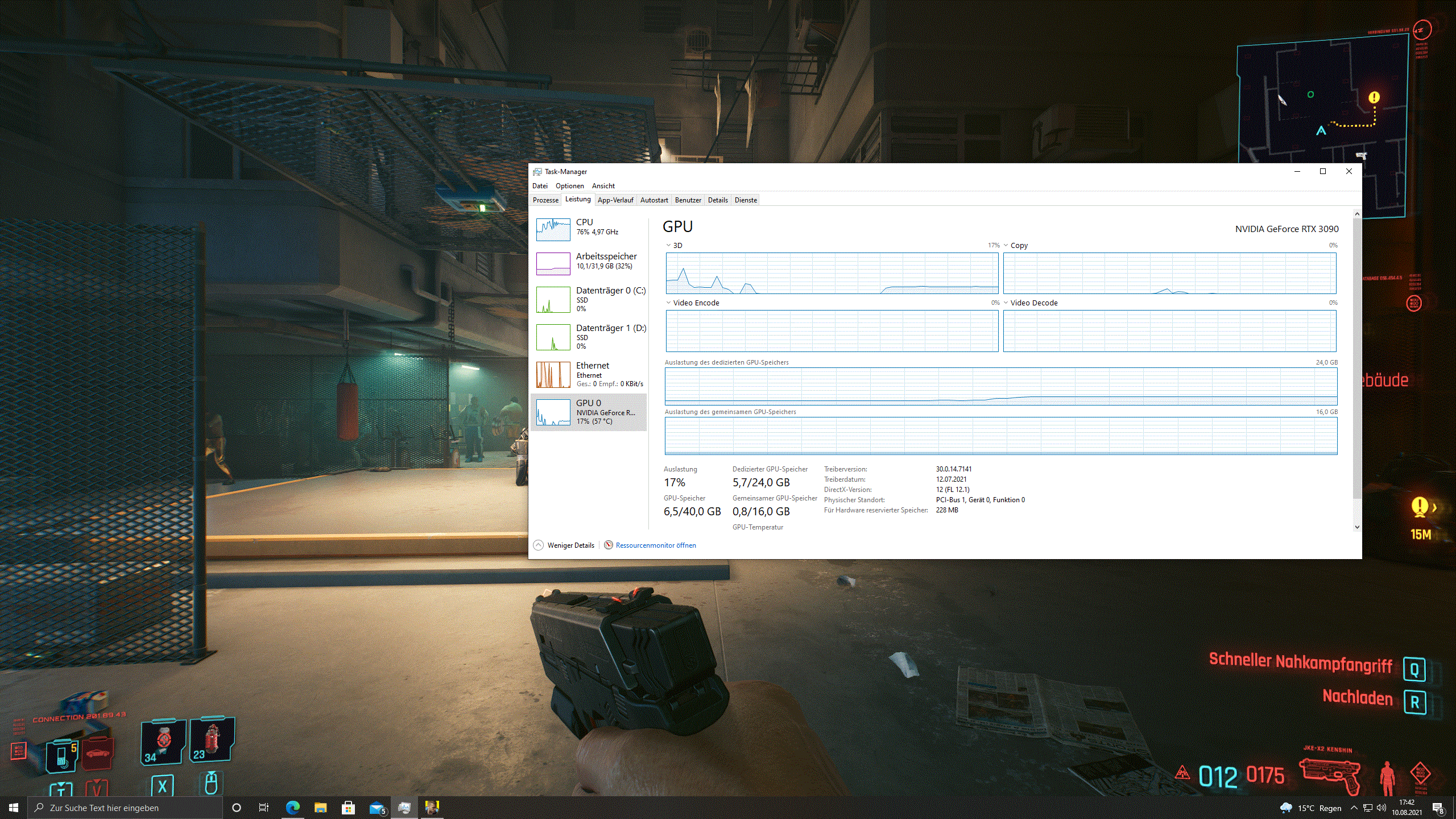
Task: Open the Datei menu
Action: (x=540, y=186)
